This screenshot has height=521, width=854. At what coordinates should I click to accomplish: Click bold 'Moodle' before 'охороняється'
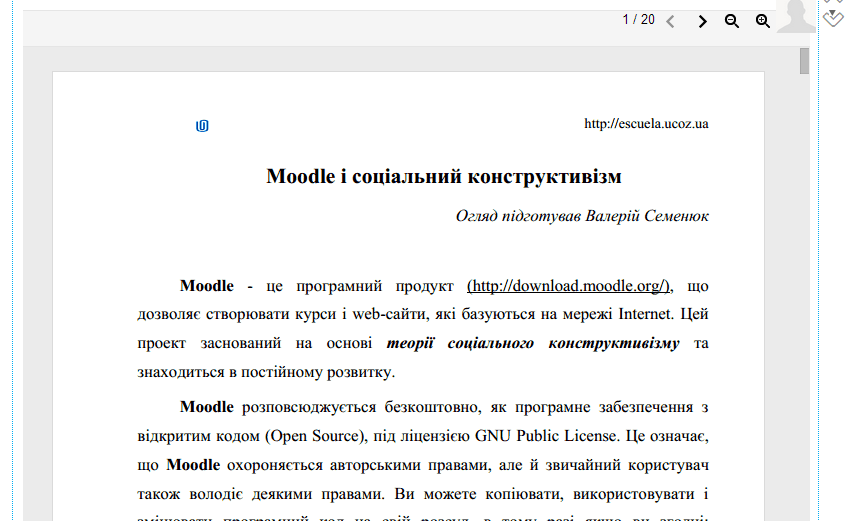[193, 465]
